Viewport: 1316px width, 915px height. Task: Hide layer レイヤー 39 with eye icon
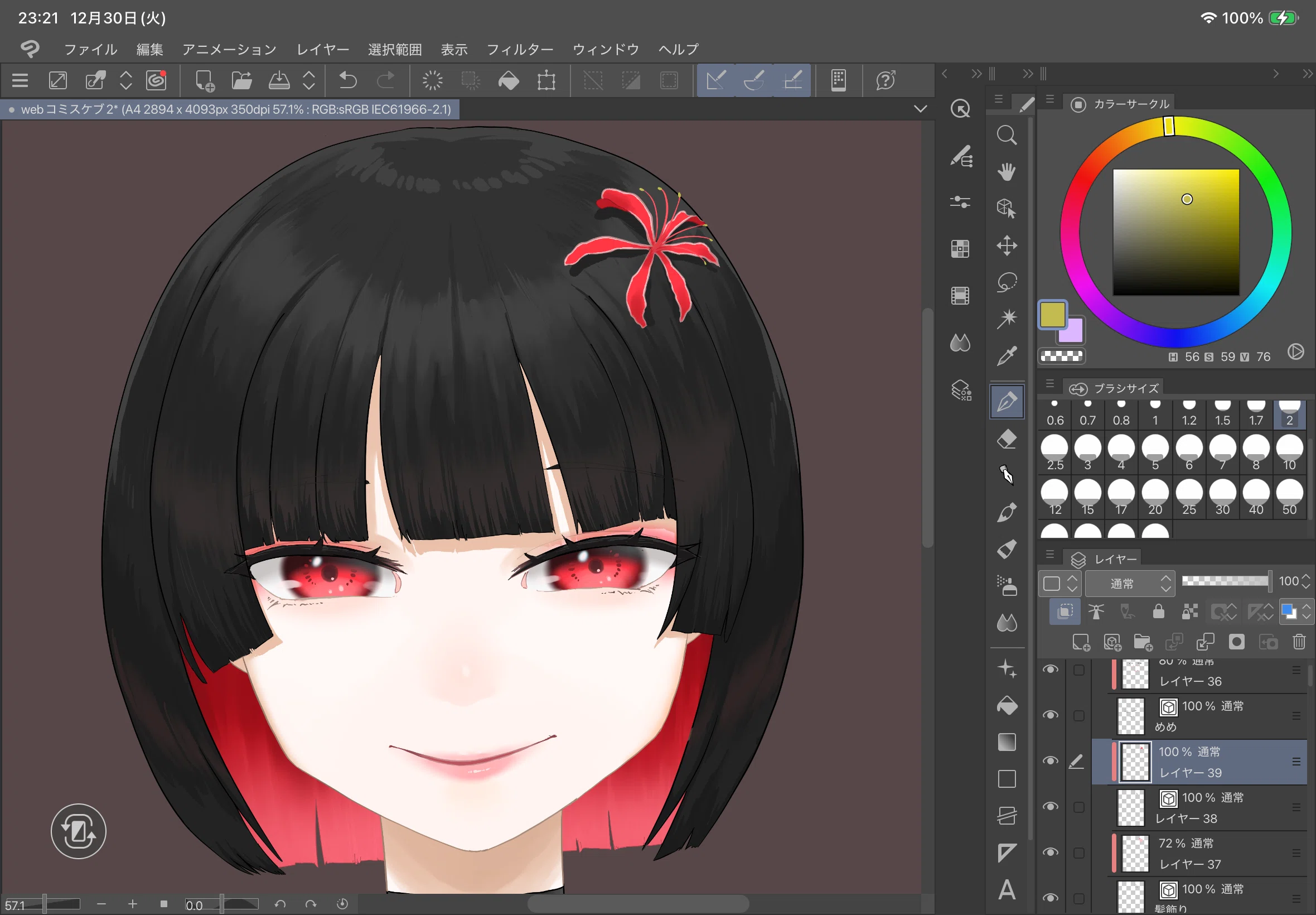pos(1050,762)
